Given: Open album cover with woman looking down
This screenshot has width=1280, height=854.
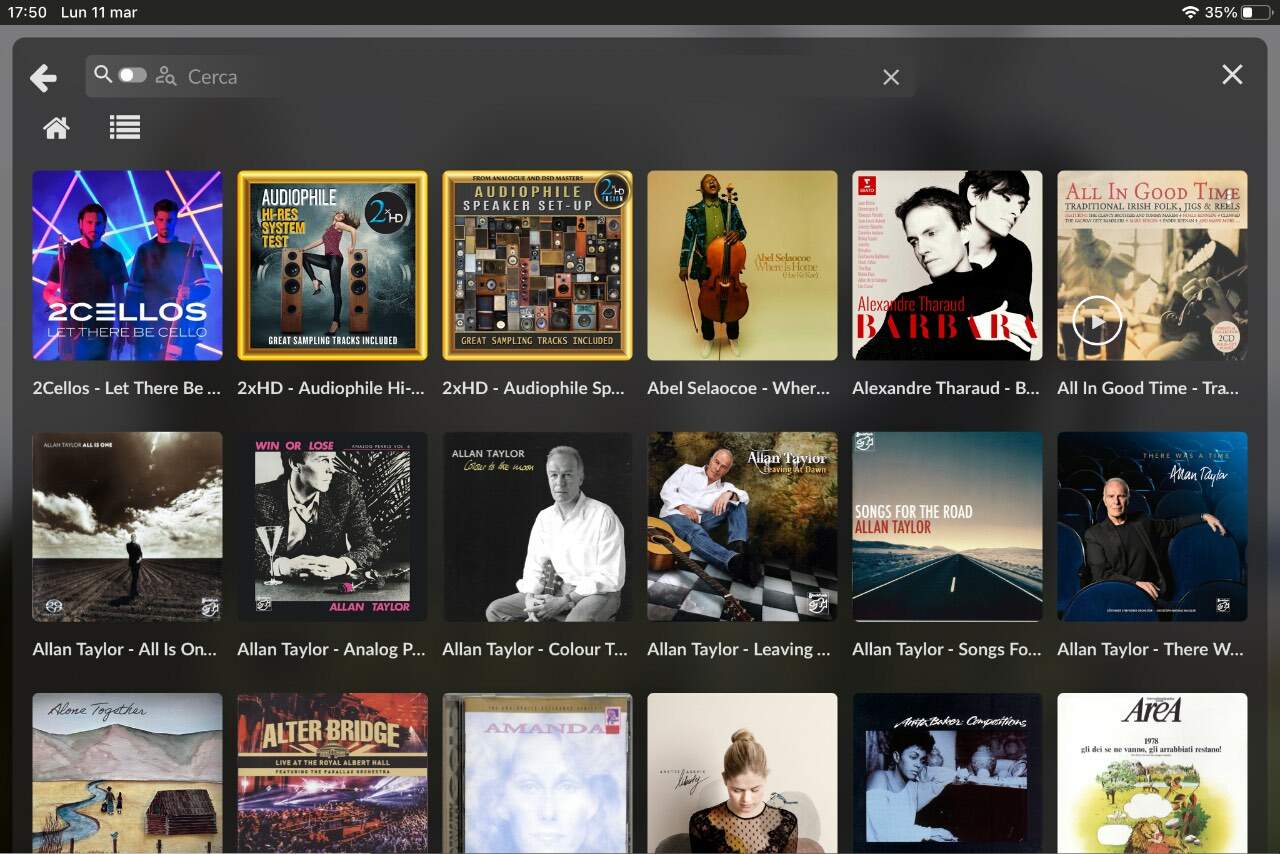Looking at the screenshot, I should [742, 773].
